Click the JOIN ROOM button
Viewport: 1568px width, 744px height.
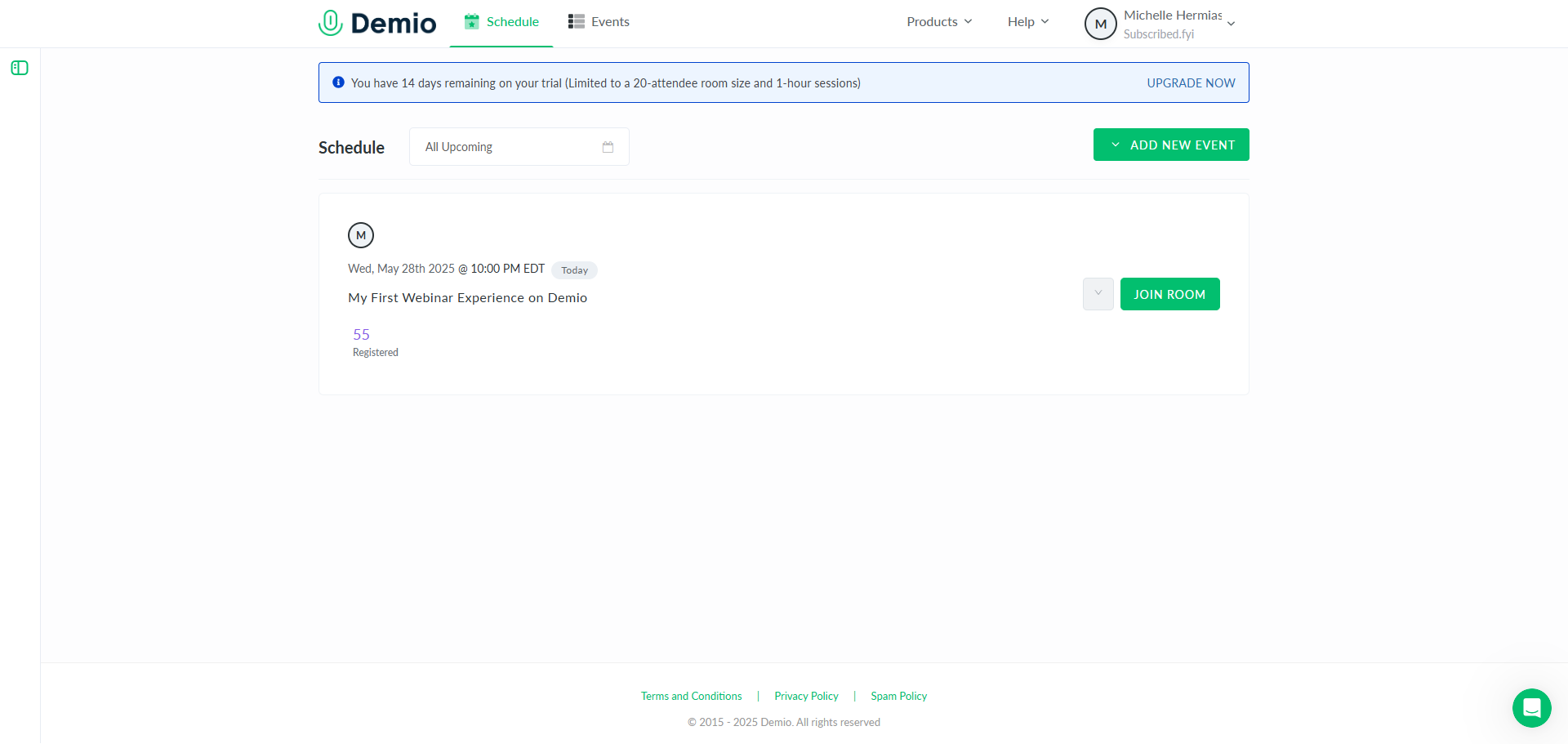pyautogui.click(x=1170, y=294)
